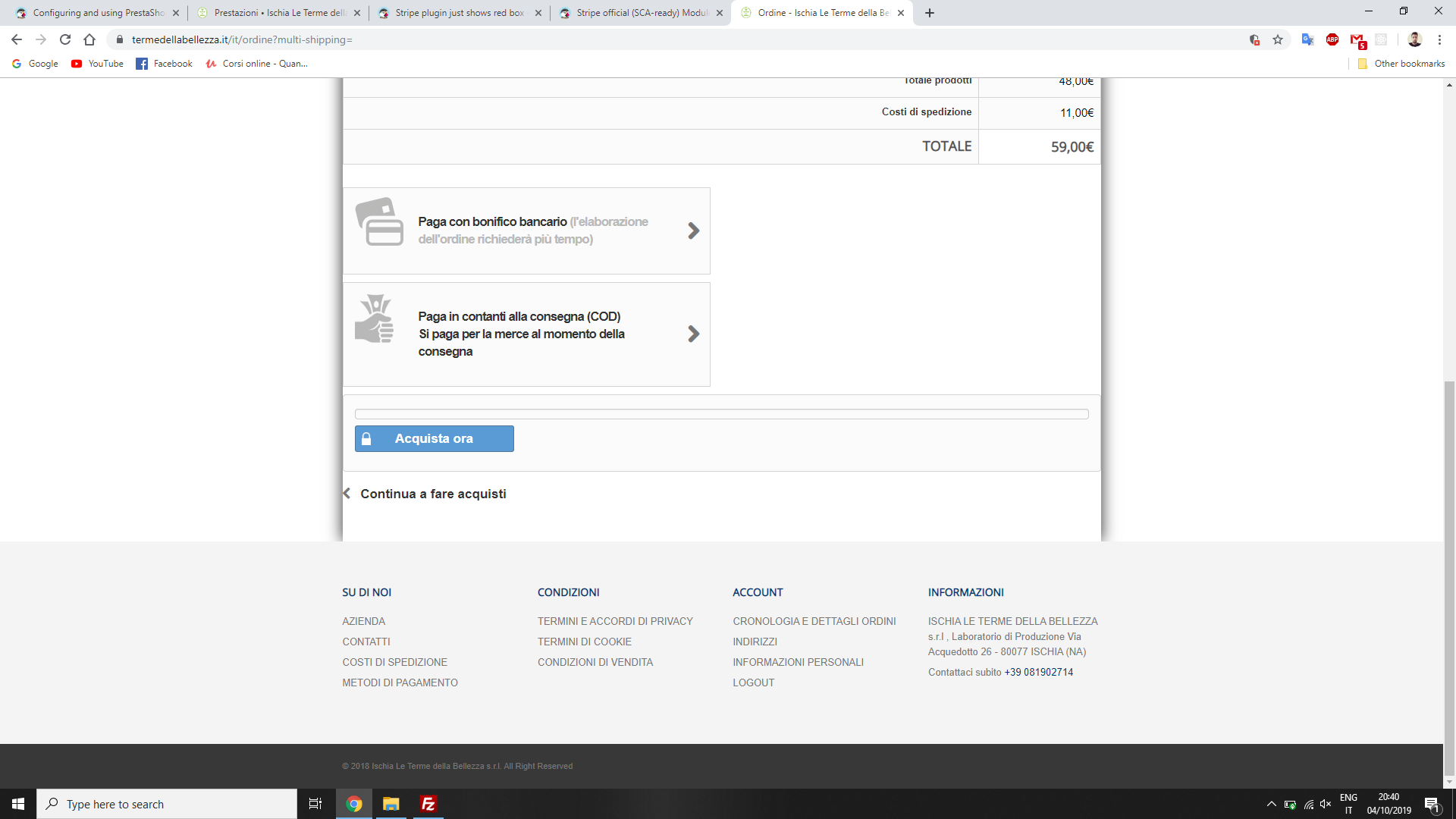The height and width of the screenshot is (819, 1456).
Task: Expand bank transfer payment option arrow
Action: (693, 231)
